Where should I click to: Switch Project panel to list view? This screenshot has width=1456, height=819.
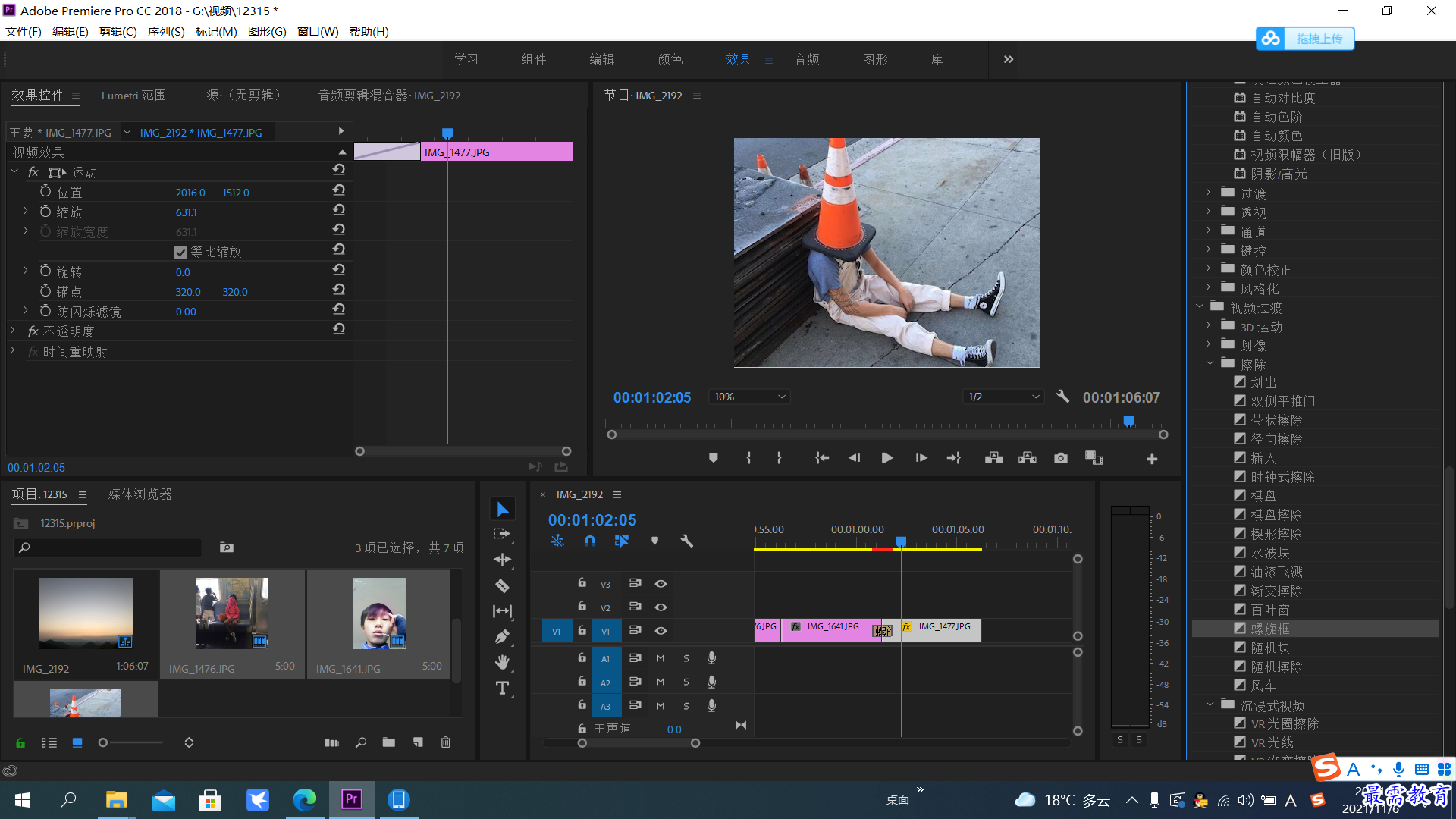point(49,742)
